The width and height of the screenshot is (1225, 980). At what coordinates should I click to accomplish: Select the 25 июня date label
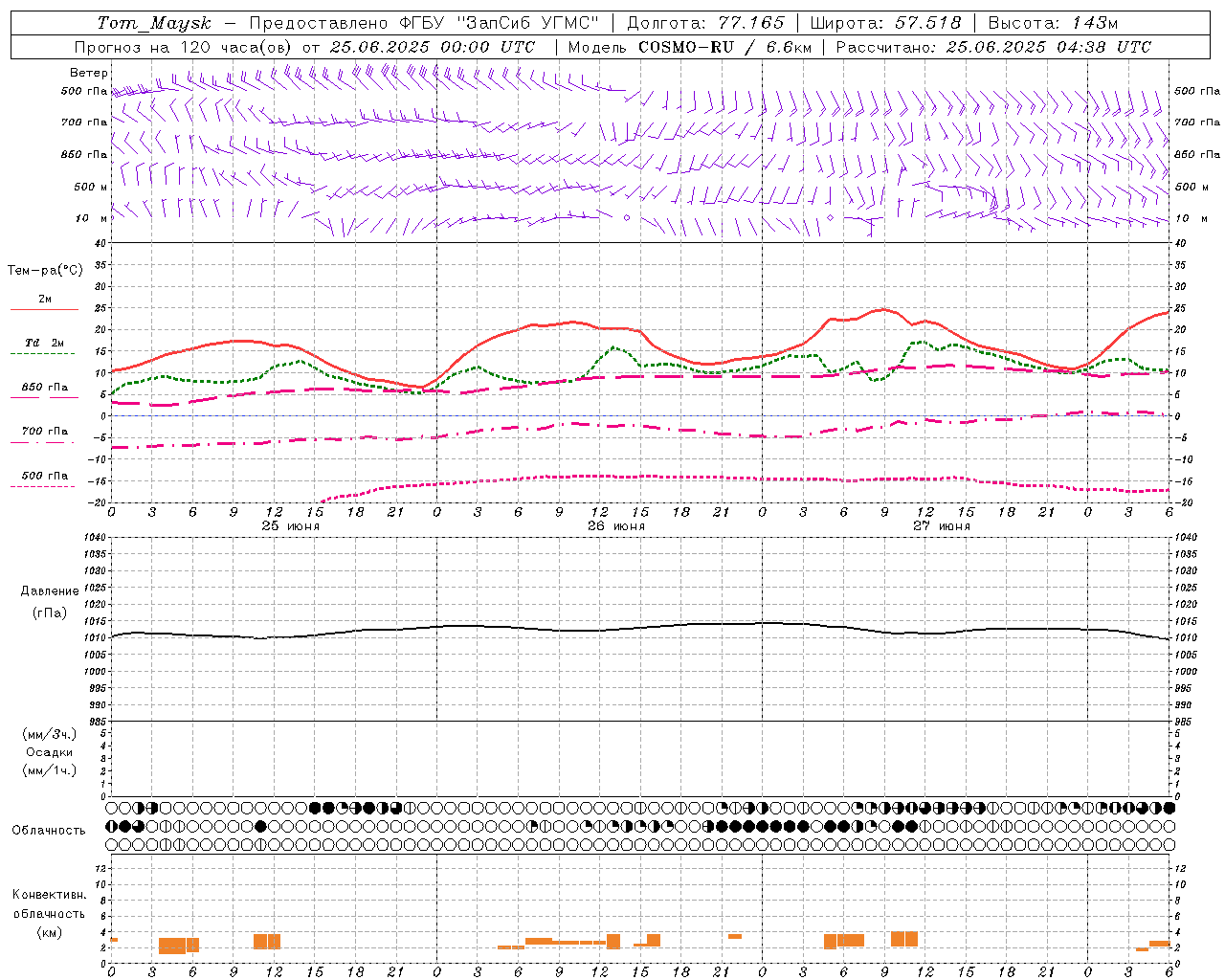click(x=291, y=525)
